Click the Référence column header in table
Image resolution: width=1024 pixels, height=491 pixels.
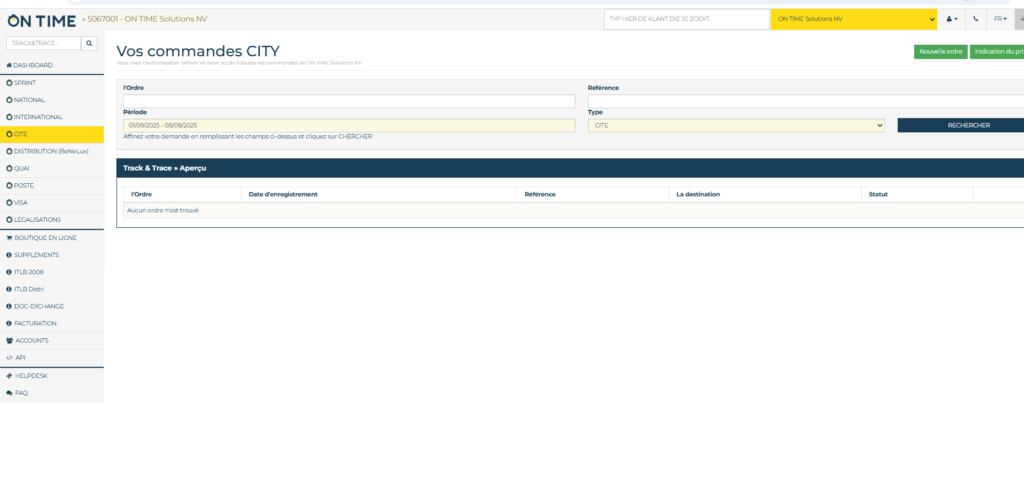point(593,195)
